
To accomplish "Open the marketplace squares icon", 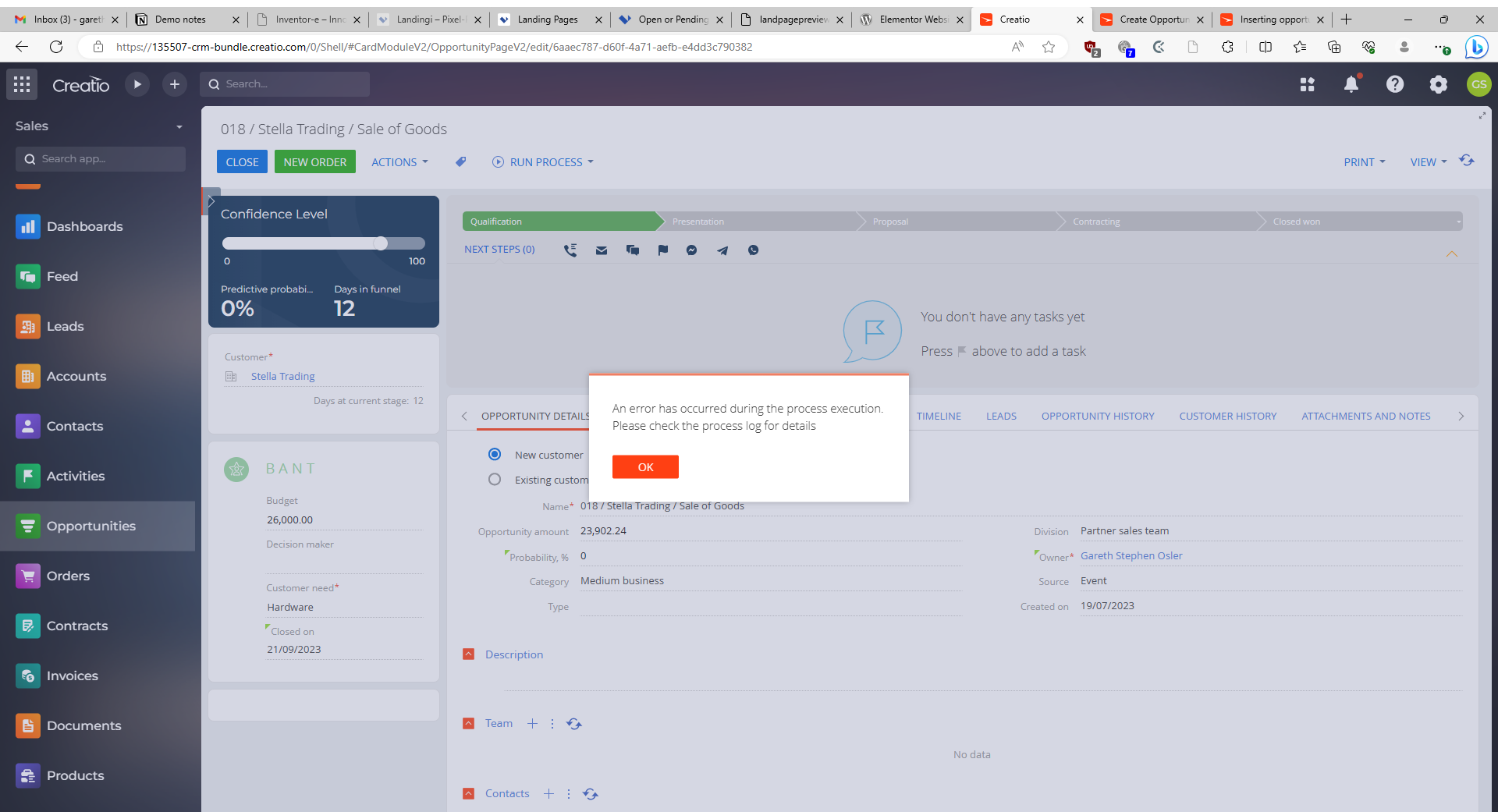I will tap(1308, 84).
